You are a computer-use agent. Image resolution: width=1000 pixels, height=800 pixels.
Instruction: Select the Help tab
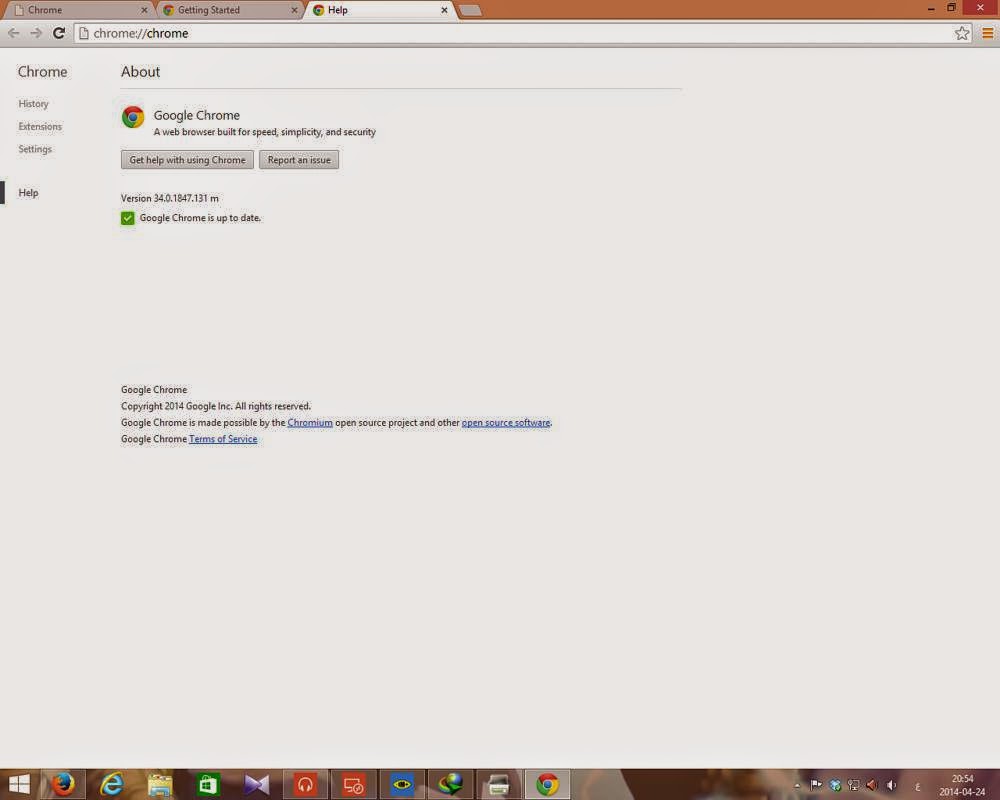379,10
